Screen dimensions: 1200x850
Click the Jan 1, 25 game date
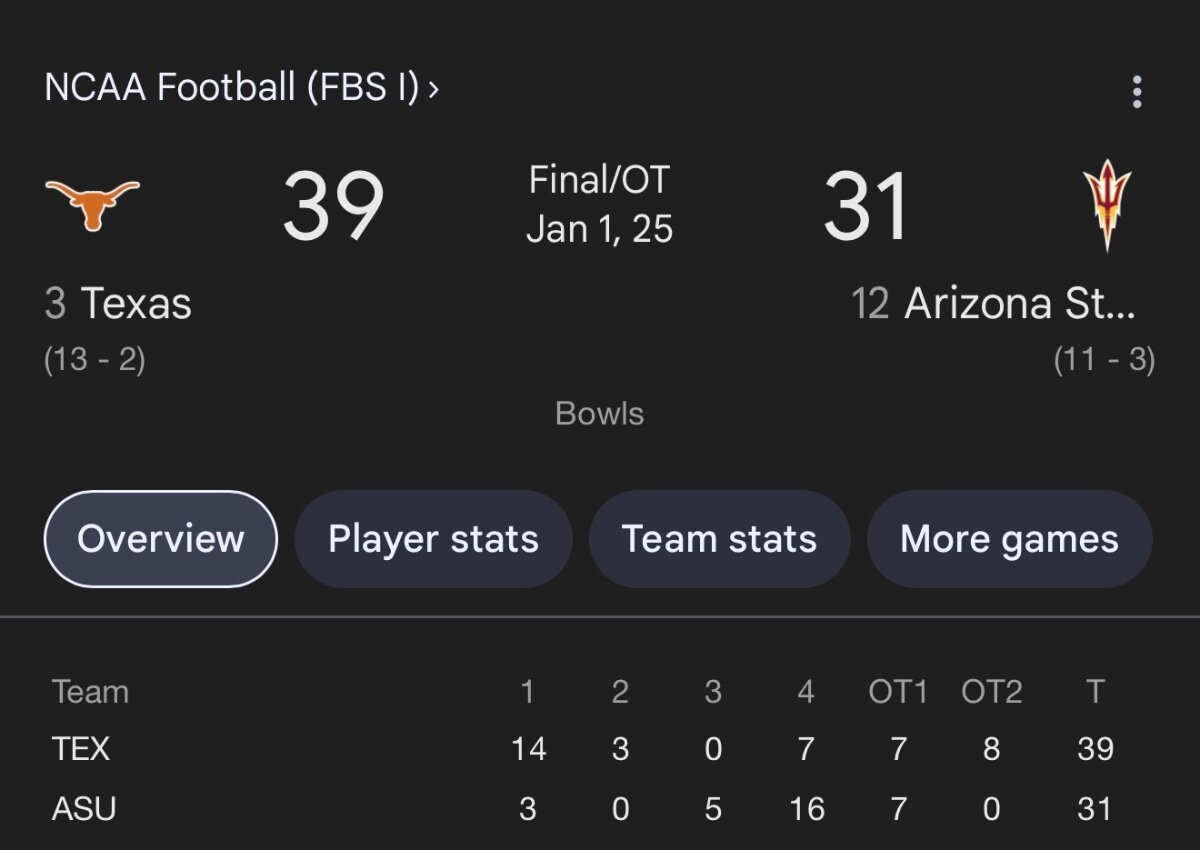tap(599, 229)
